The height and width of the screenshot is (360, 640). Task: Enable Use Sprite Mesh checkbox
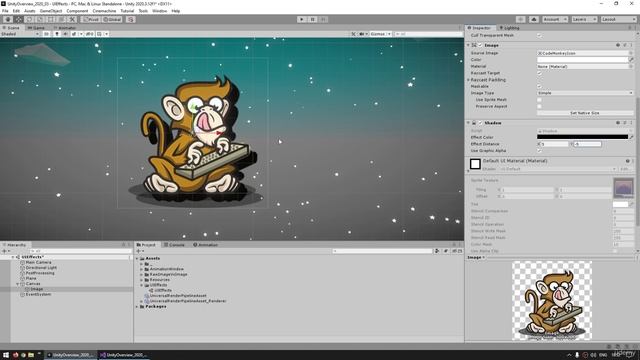539,100
